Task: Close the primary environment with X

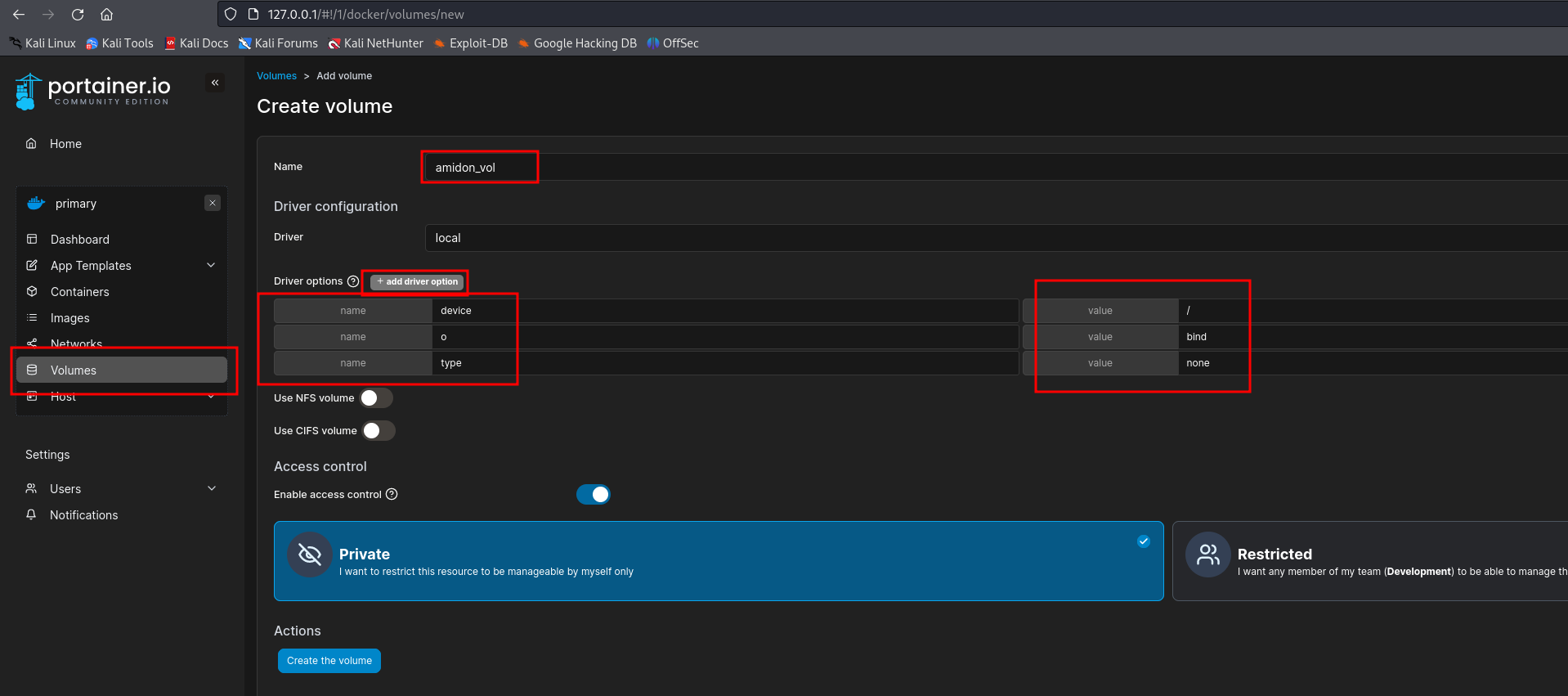Action: tap(213, 203)
